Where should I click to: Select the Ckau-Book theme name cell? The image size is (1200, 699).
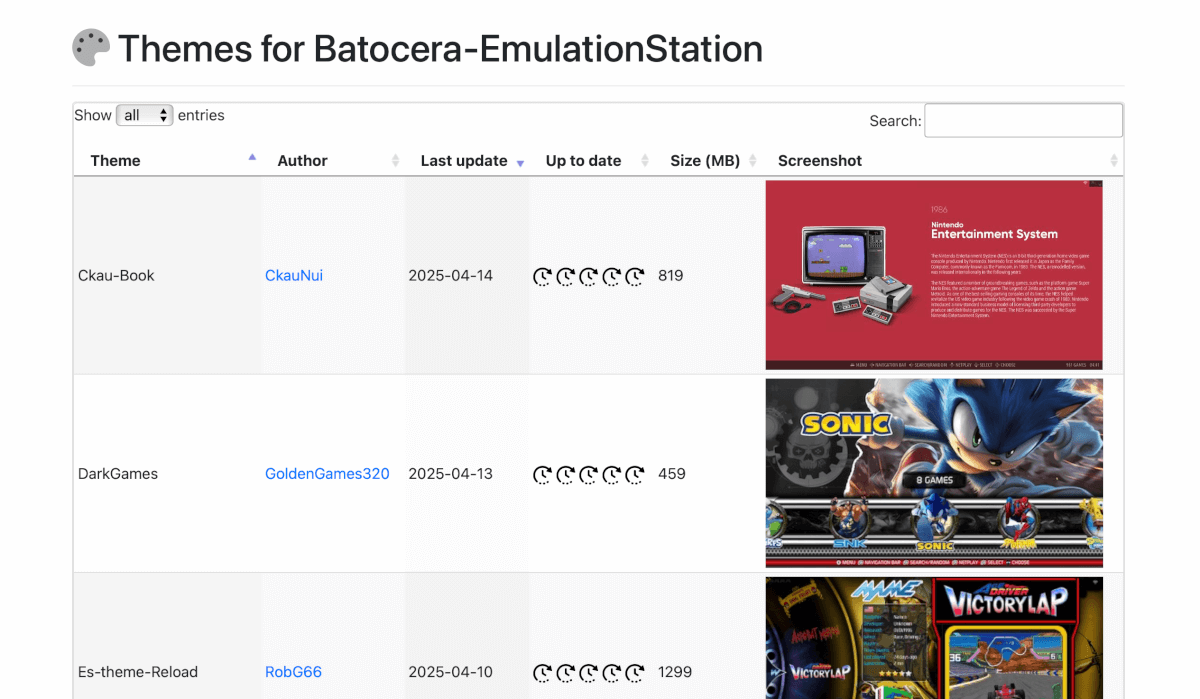point(116,275)
